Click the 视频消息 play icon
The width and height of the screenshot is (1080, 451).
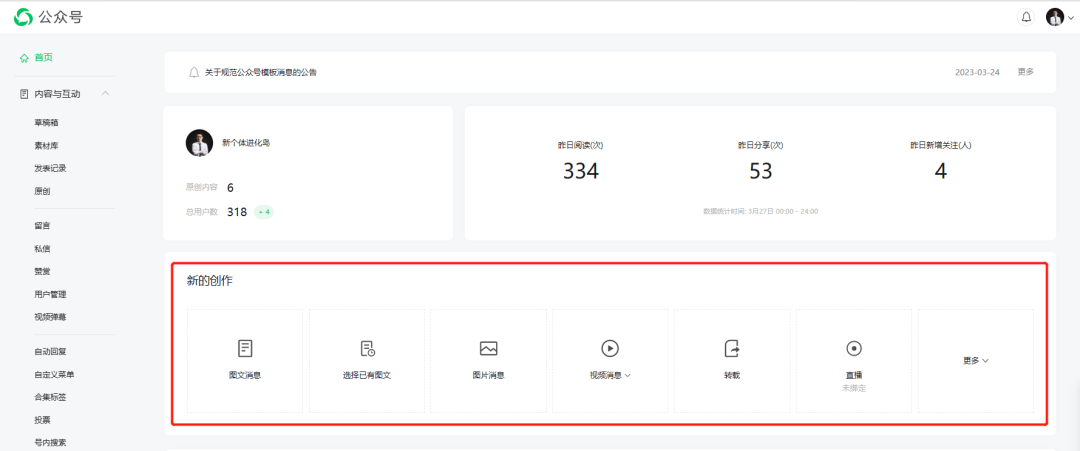[x=609, y=348]
